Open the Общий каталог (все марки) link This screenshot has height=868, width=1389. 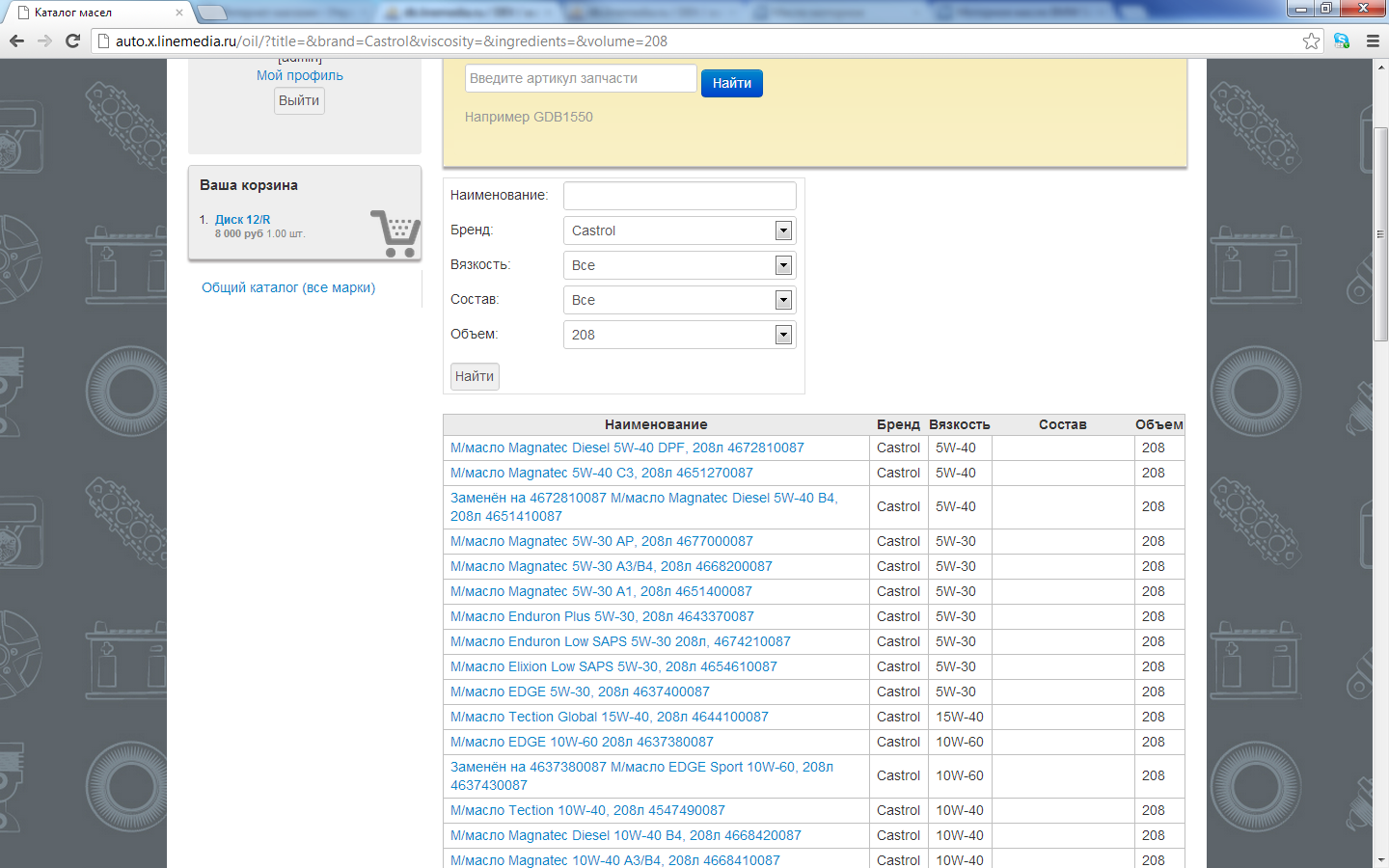(288, 287)
